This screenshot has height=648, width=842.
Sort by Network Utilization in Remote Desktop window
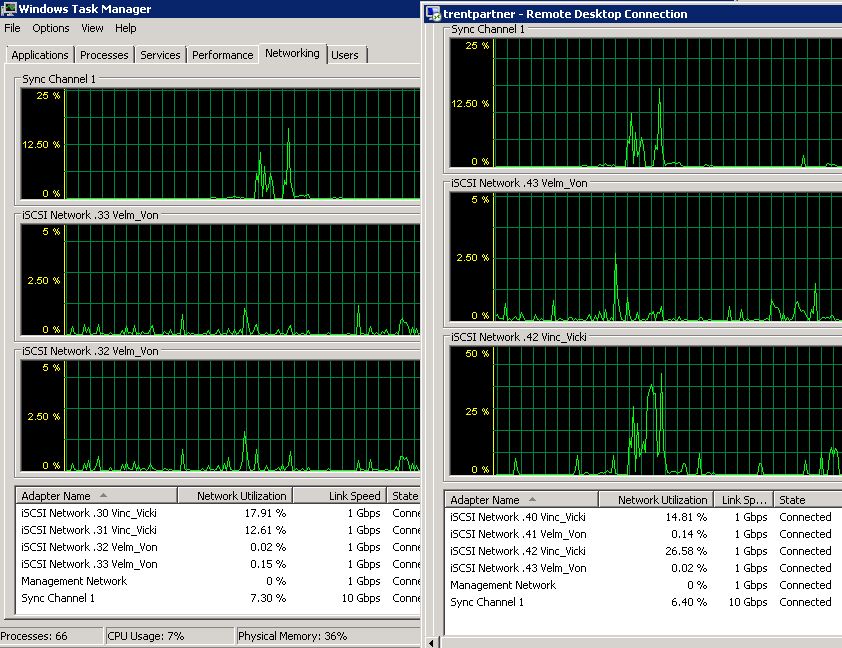click(656, 500)
